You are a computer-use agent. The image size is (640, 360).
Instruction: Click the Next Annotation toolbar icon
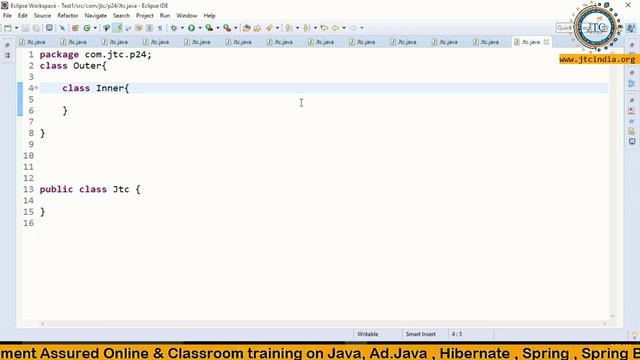[x=289, y=28]
